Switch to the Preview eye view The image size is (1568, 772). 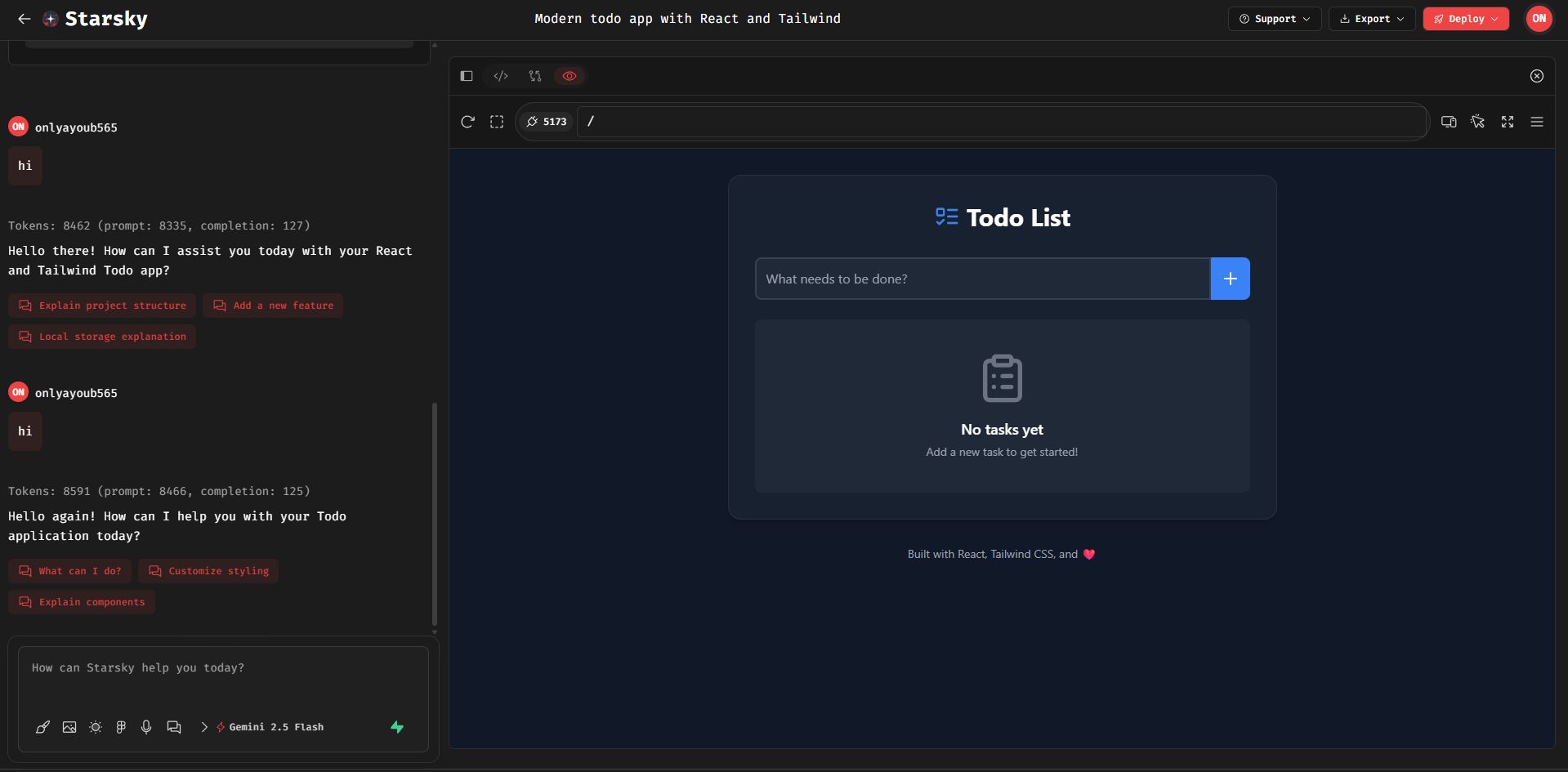click(570, 76)
